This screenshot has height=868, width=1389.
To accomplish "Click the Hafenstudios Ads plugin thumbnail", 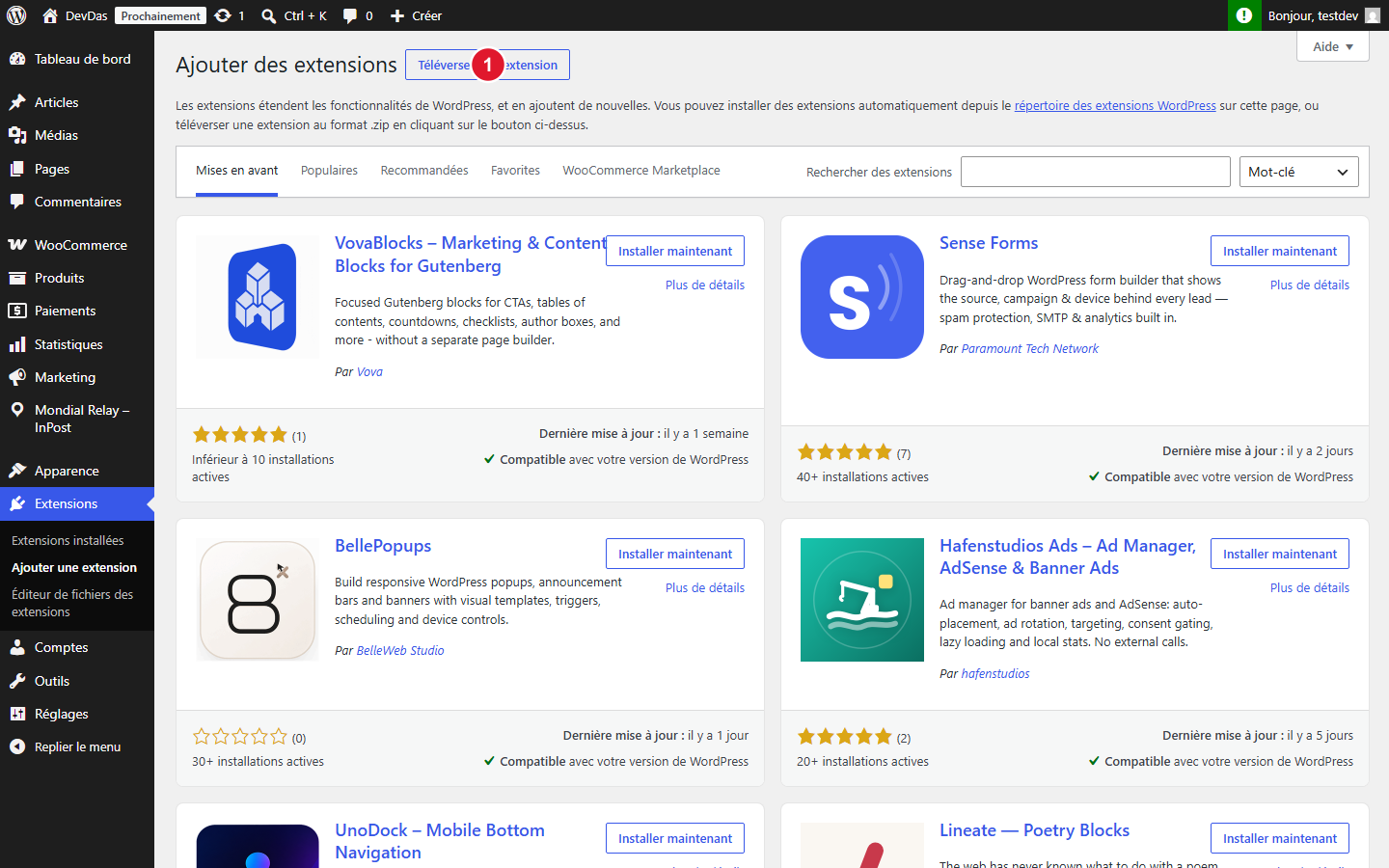I will coord(862,600).
